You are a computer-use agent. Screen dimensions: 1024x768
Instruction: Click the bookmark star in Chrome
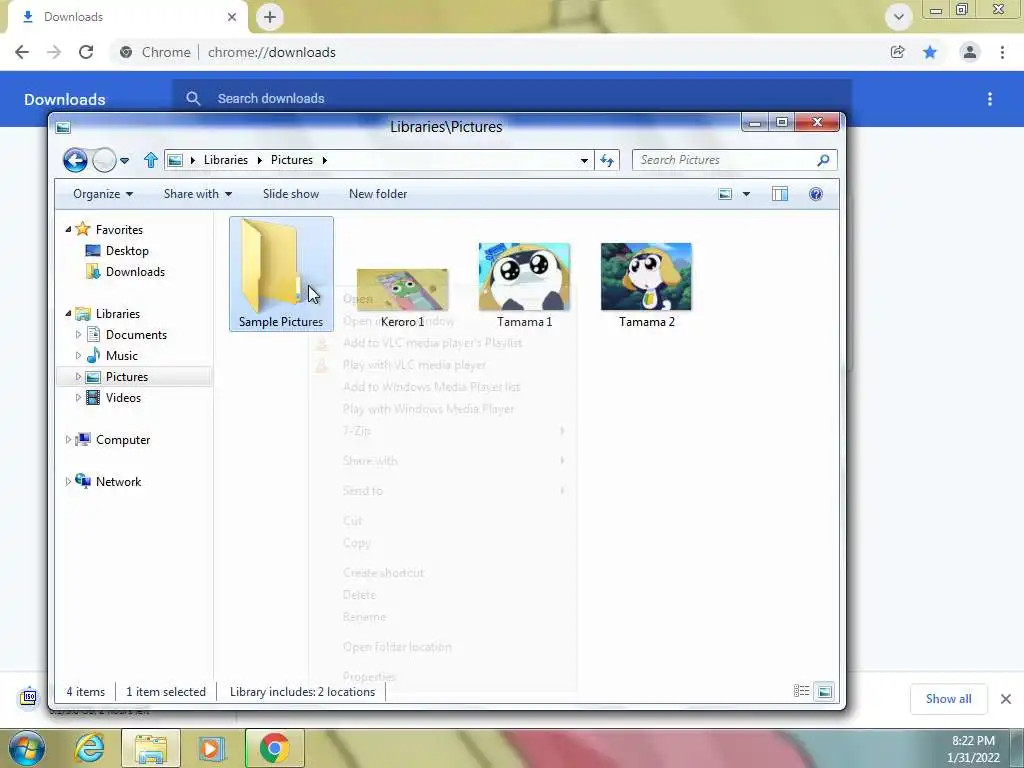(930, 52)
